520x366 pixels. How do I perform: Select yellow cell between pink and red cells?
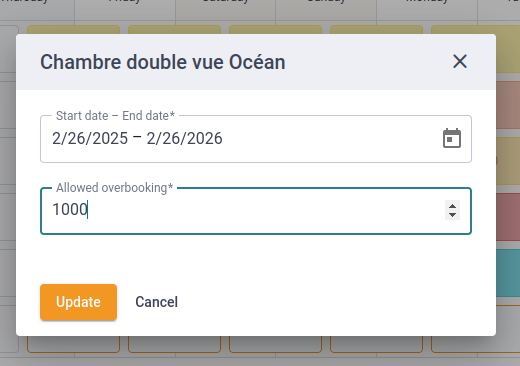[x=508, y=161]
